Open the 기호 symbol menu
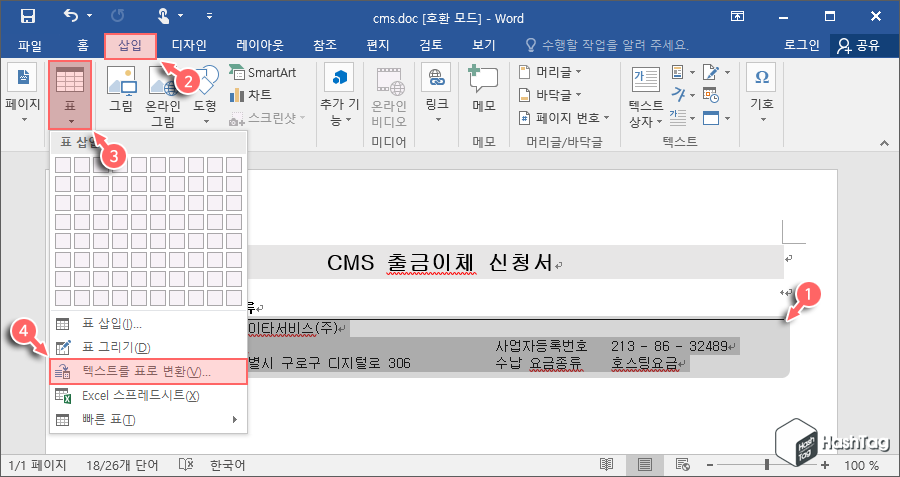Screen dimensions: 900x477 pos(762,93)
